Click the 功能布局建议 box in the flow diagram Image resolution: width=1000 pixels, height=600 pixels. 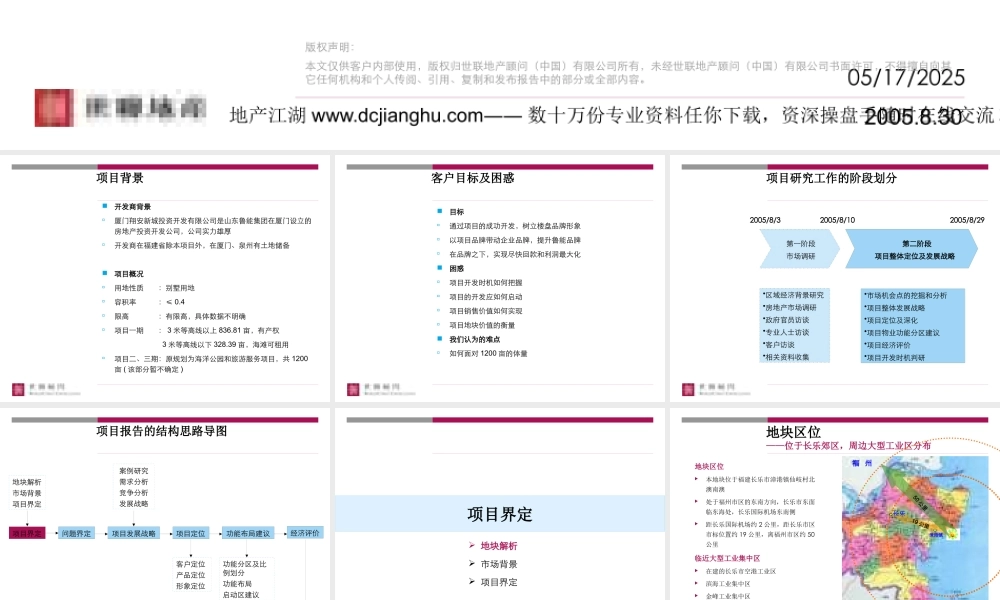point(247,533)
